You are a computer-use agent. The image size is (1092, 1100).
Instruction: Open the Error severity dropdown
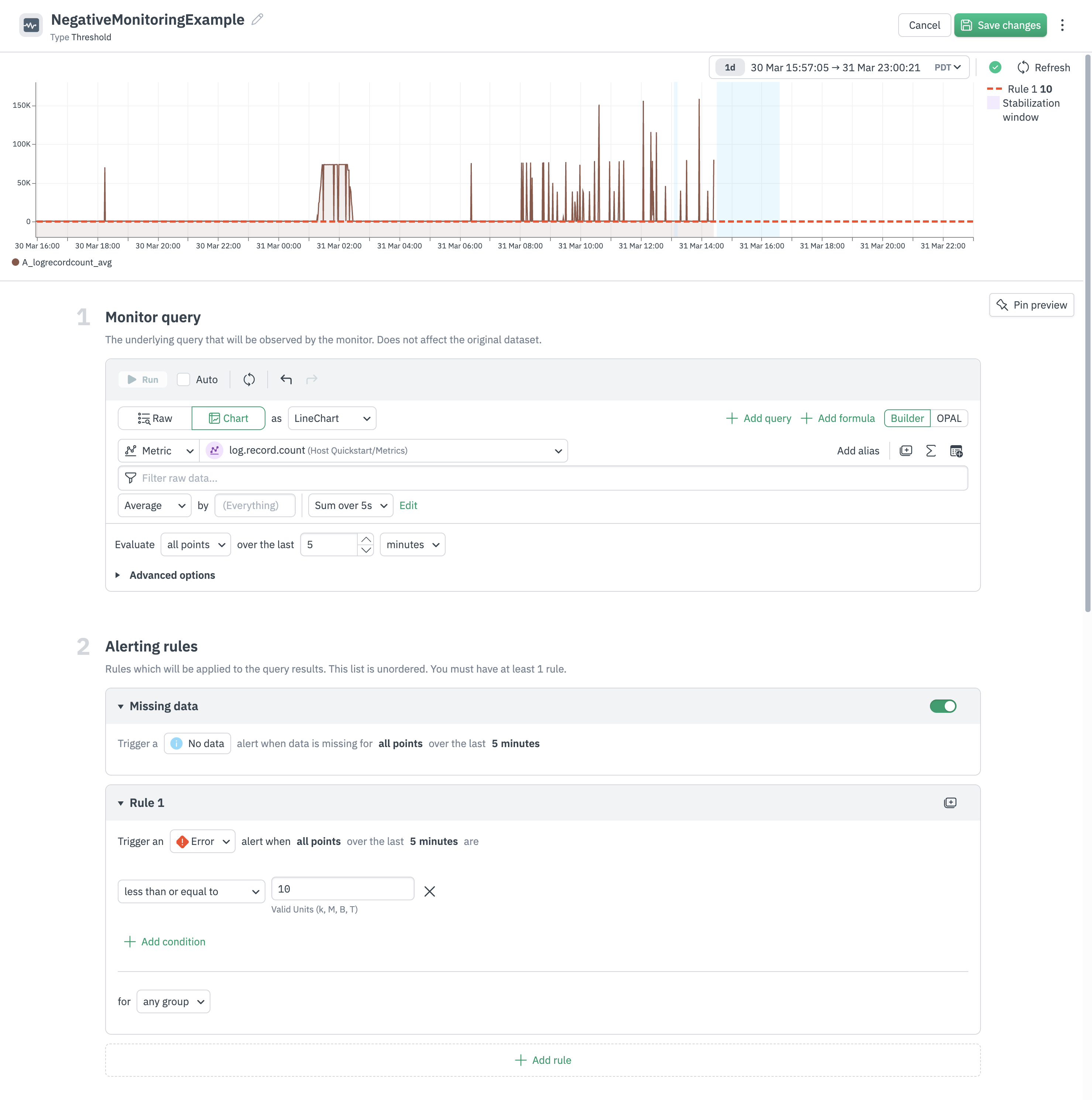[x=203, y=842]
